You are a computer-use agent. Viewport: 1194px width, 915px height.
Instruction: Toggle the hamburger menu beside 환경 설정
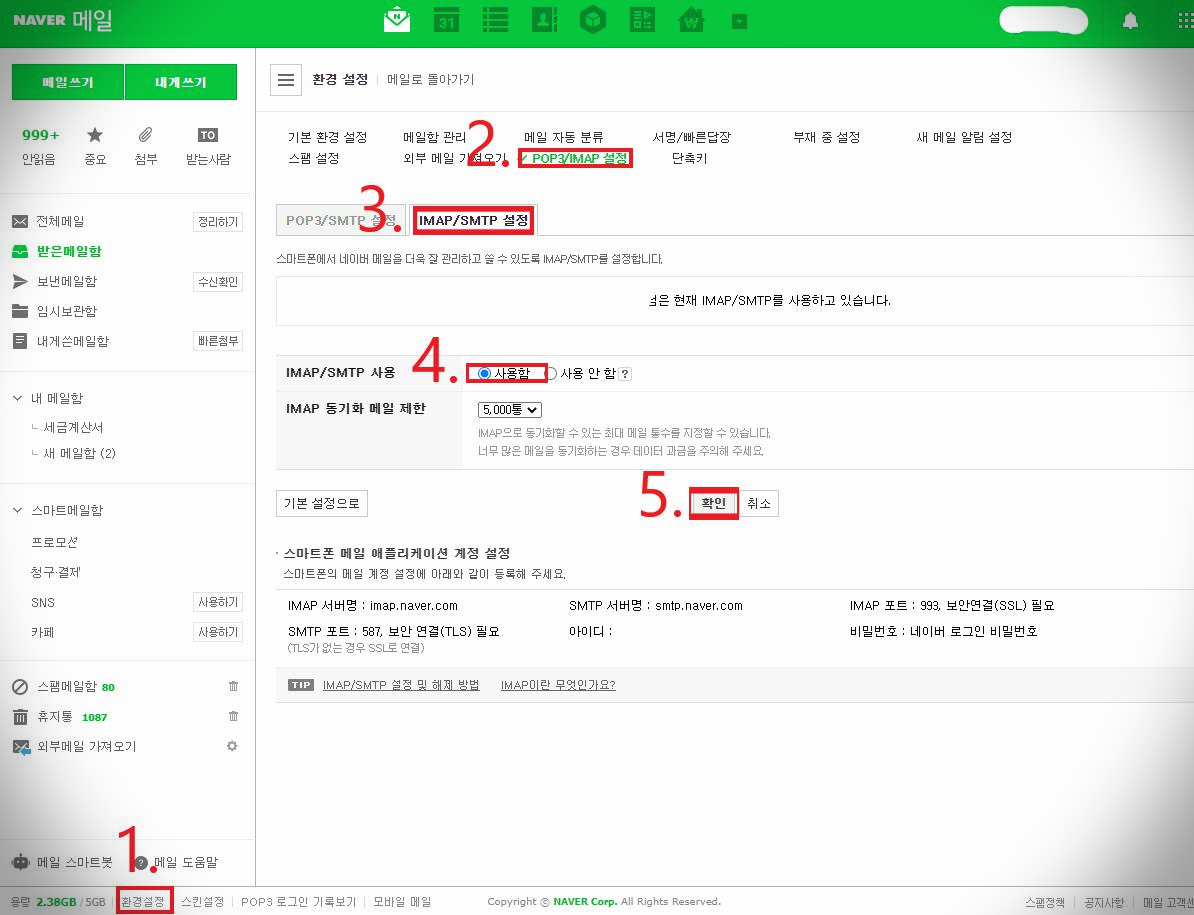pos(286,80)
